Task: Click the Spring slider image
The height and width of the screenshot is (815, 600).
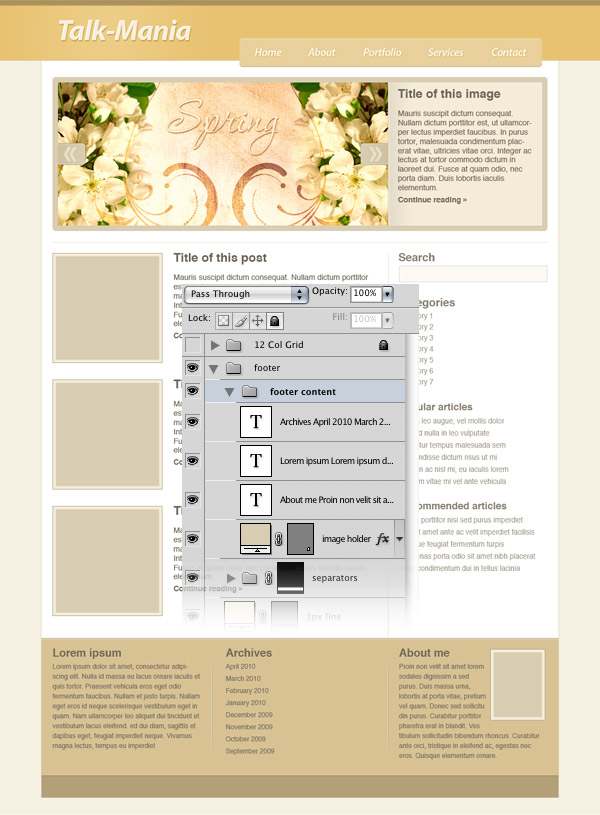Action: tap(223, 154)
